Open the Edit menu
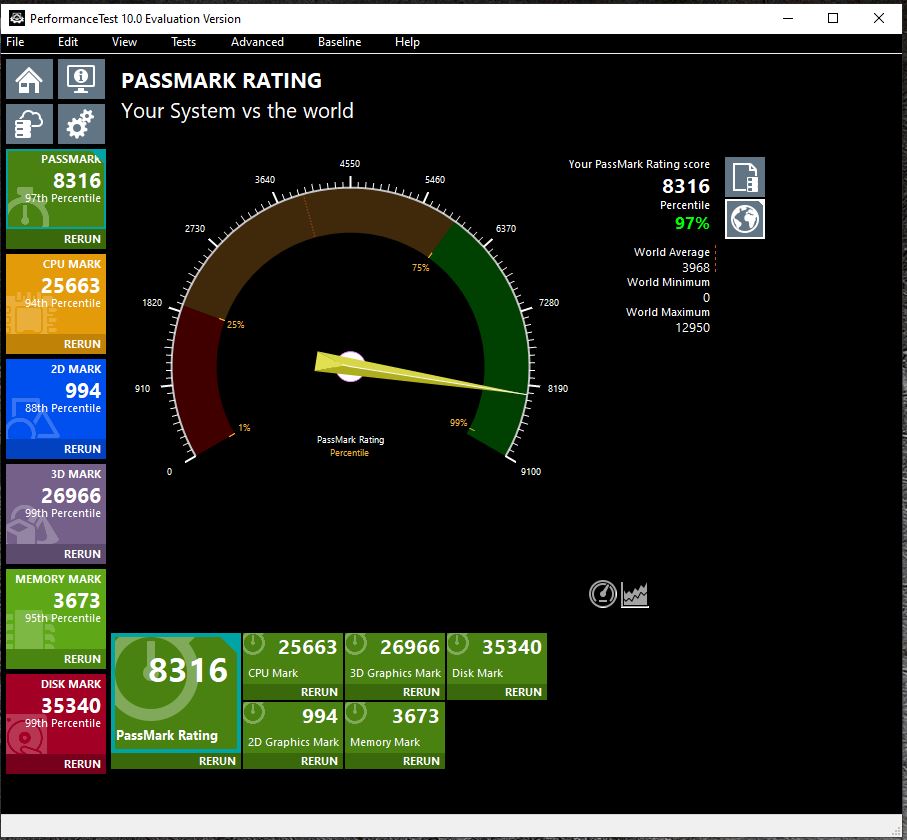Viewport: 907px width, 840px height. click(x=68, y=42)
